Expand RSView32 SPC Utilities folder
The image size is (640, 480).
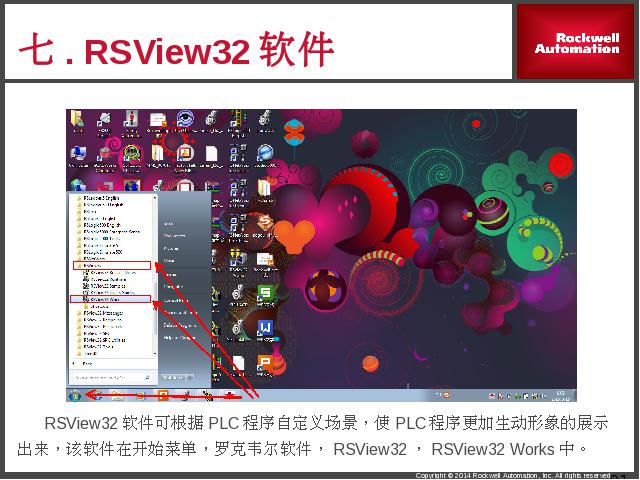point(101,340)
